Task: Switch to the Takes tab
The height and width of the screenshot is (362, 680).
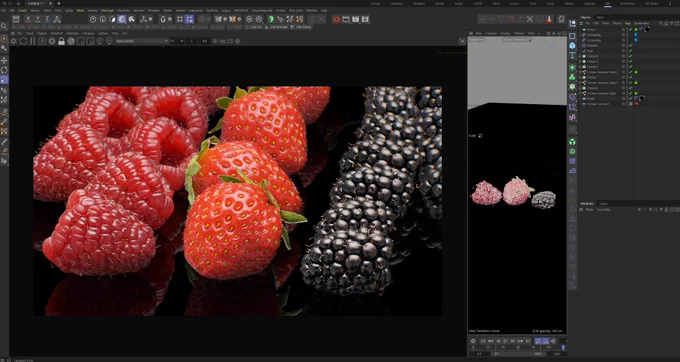Action: (600, 17)
